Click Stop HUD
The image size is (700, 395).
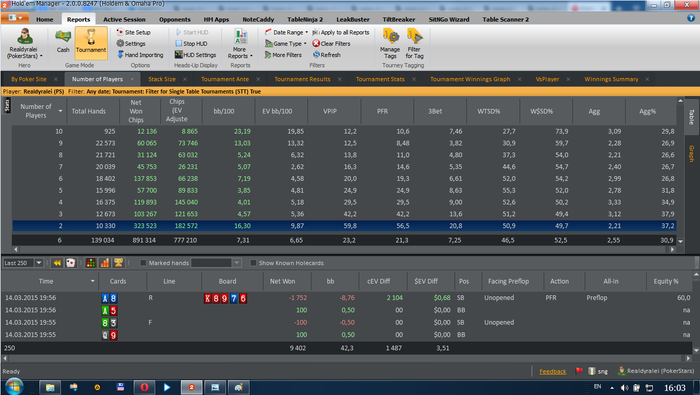tap(191, 43)
